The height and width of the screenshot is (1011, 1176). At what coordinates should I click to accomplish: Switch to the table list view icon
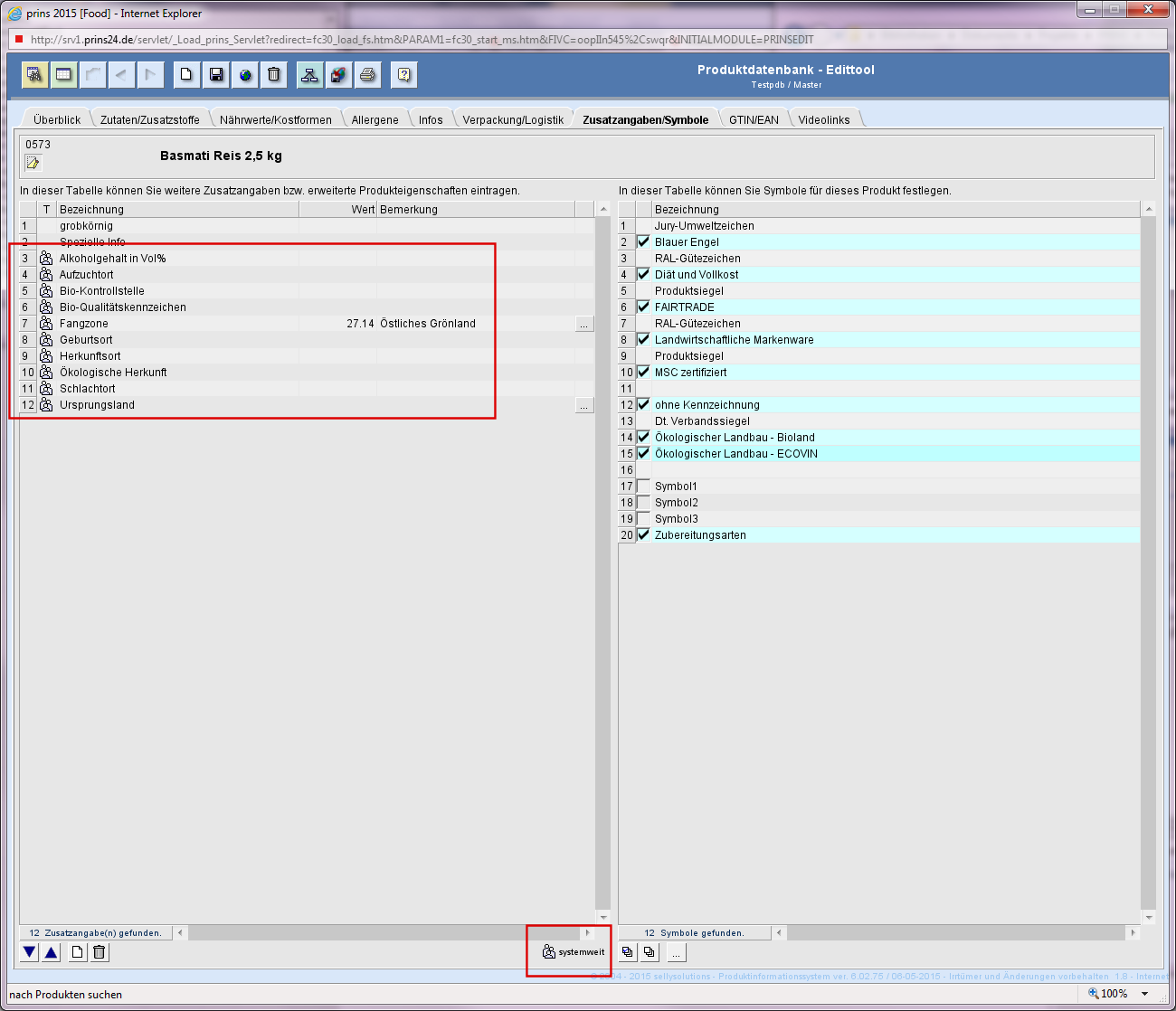pyautogui.click(x=63, y=74)
